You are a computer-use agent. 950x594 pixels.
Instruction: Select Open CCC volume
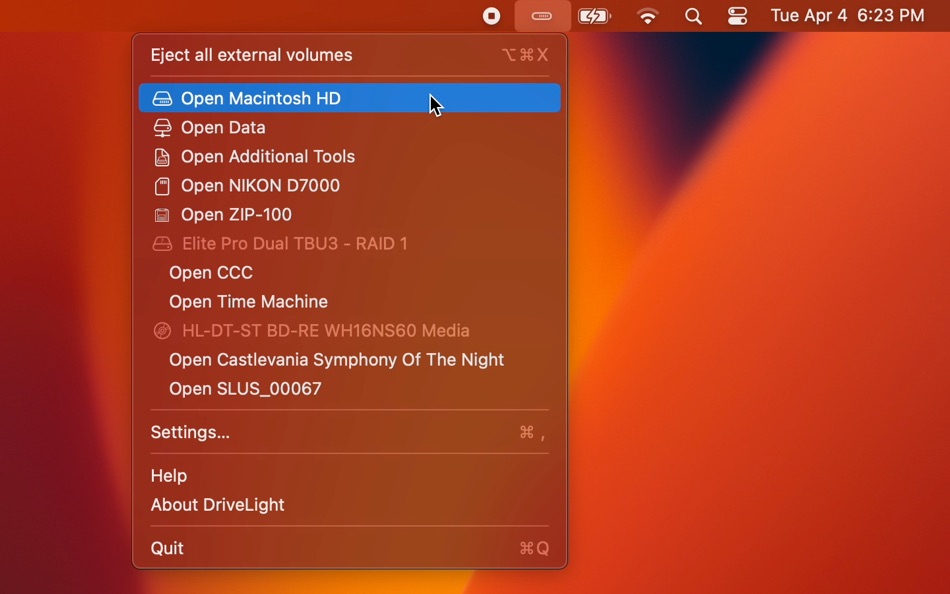tap(350, 273)
